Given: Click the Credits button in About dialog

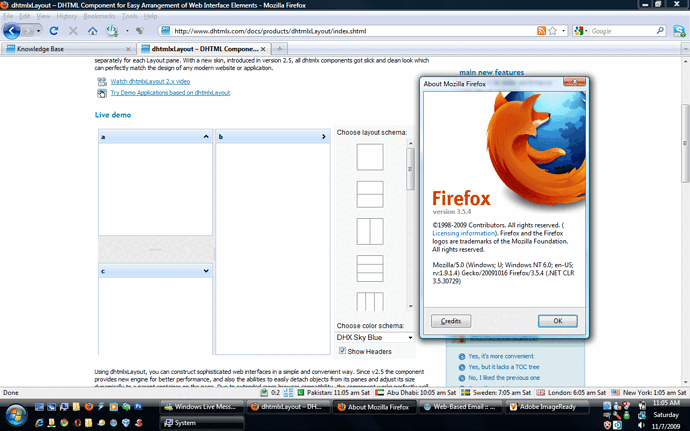Looking at the screenshot, I should tap(451, 321).
